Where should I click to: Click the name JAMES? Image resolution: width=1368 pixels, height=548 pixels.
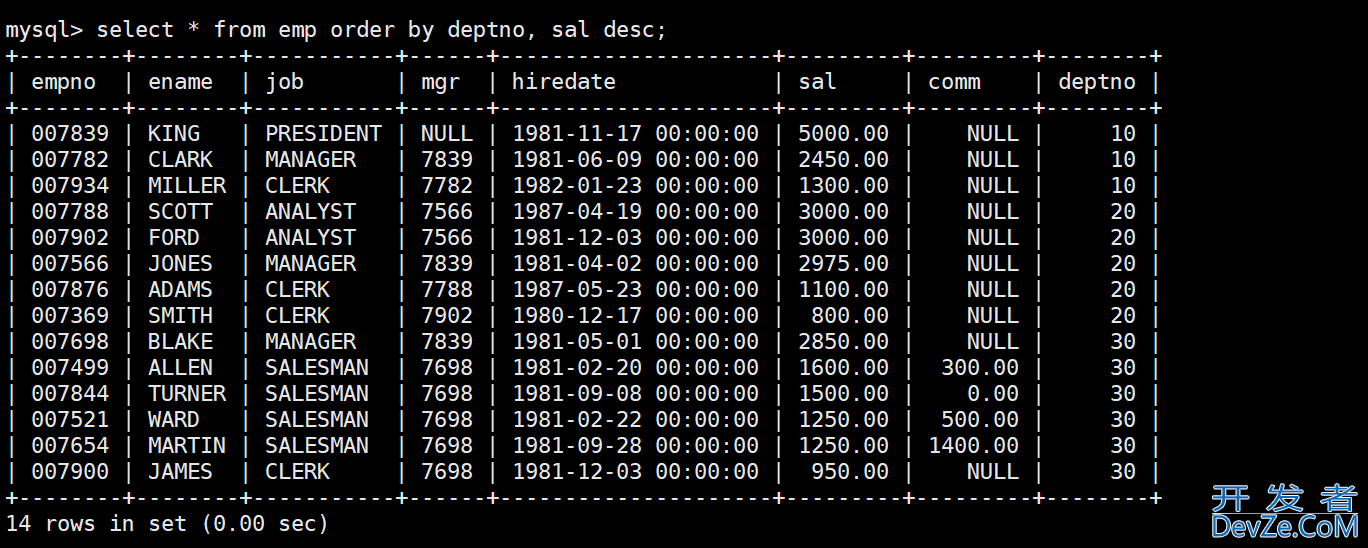point(180,471)
